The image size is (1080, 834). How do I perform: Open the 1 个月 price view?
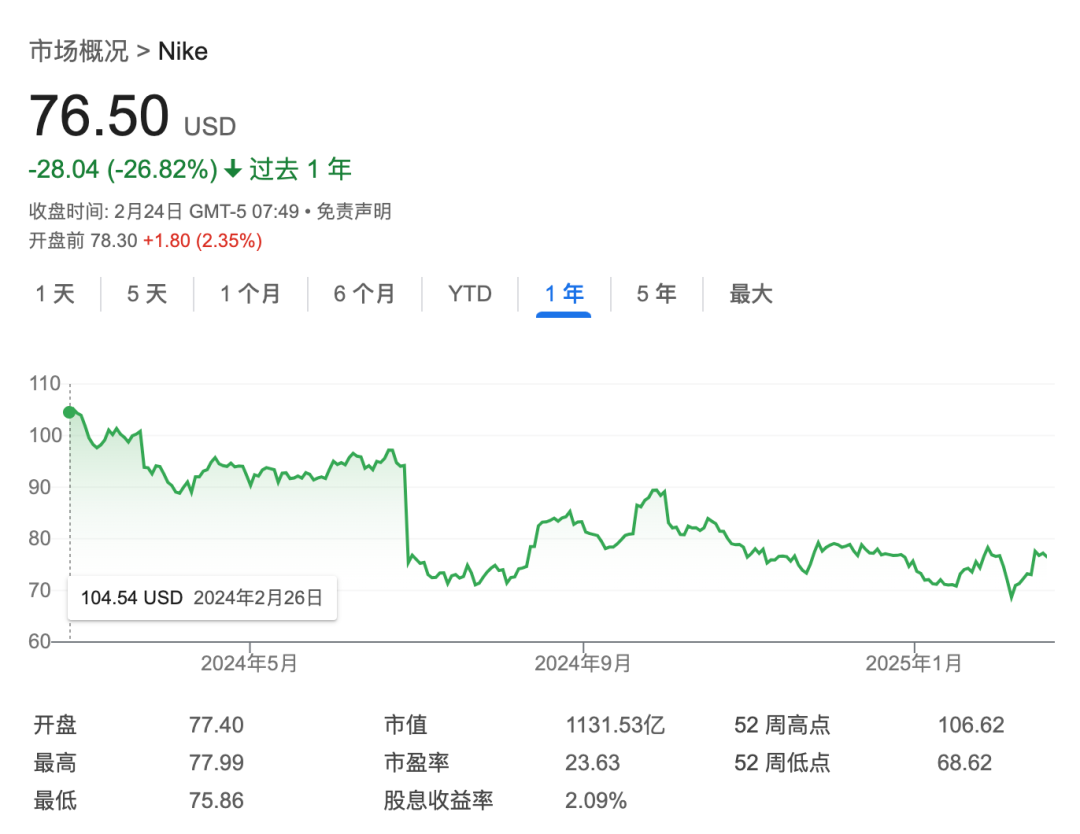pyautogui.click(x=250, y=294)
